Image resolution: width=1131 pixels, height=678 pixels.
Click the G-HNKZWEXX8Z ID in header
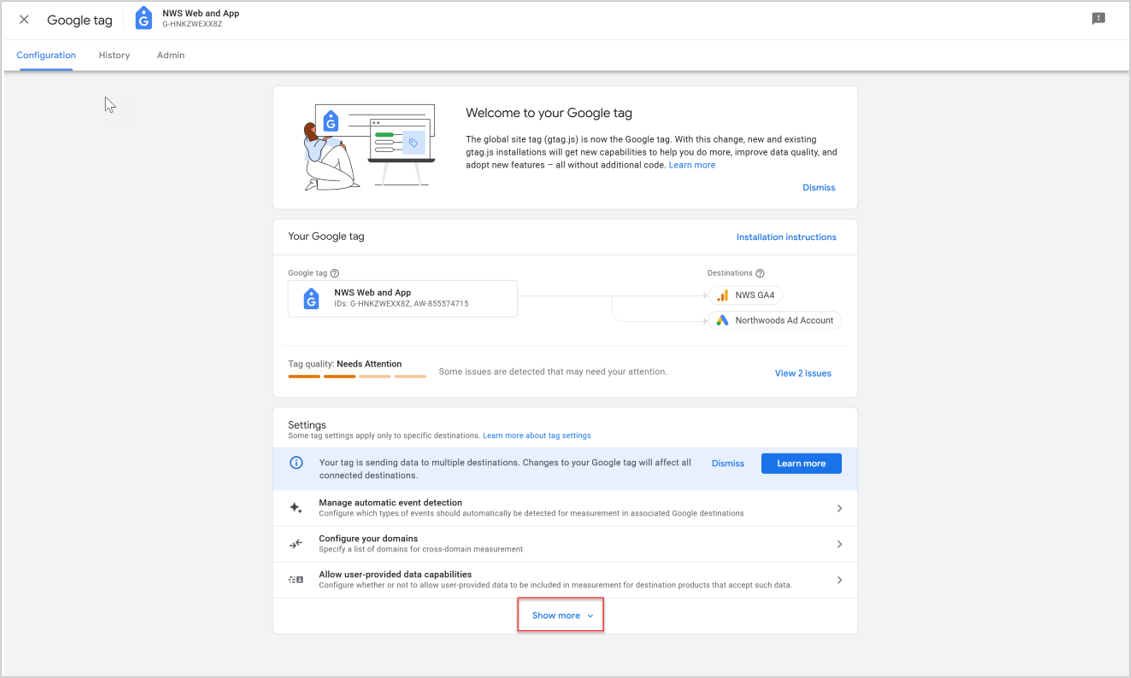(192, 25)
